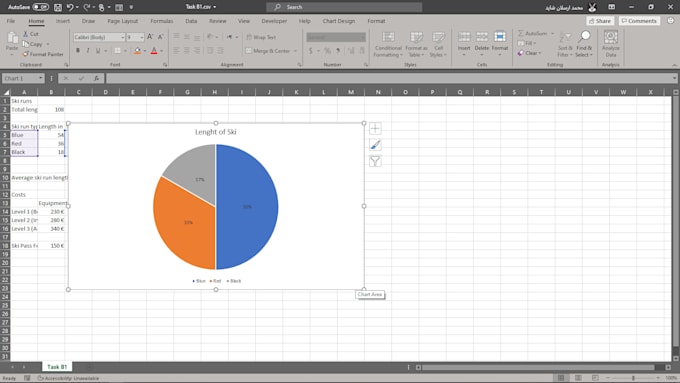680x383 pixels.
Task: Apply the Borders icon in Font group
Action: click(118, 51)
